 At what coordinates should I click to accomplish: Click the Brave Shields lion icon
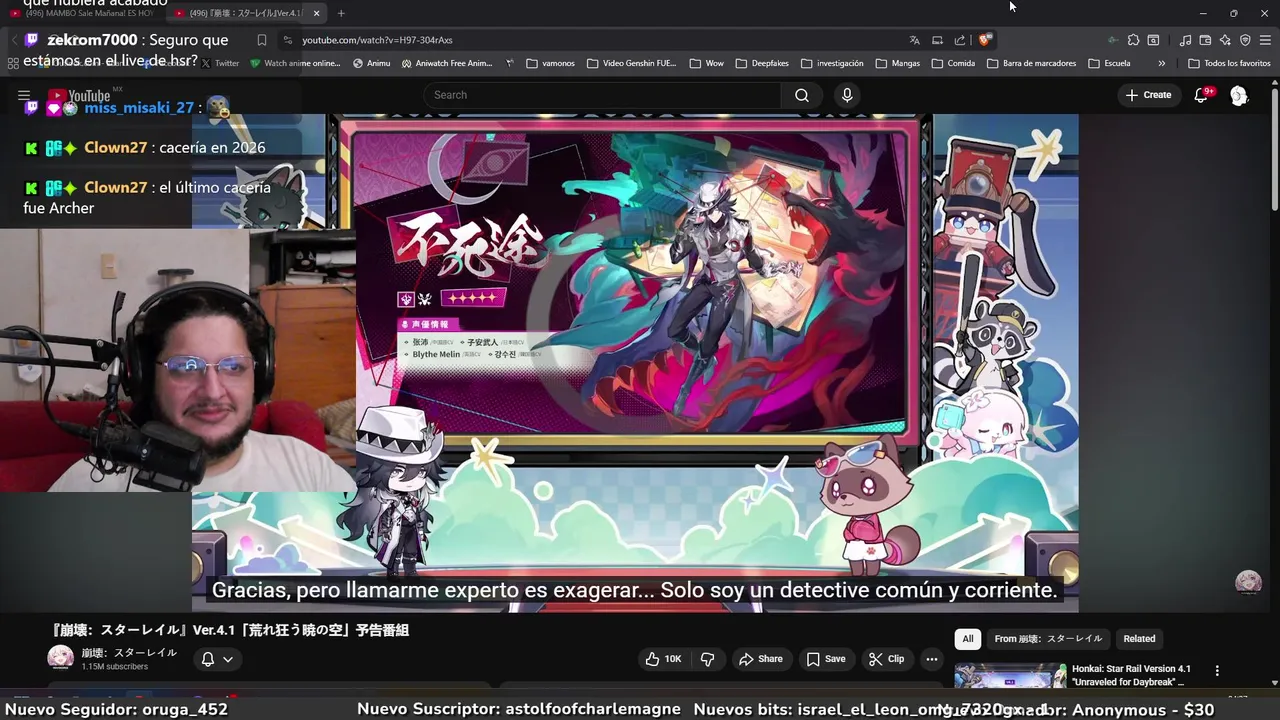985,40
